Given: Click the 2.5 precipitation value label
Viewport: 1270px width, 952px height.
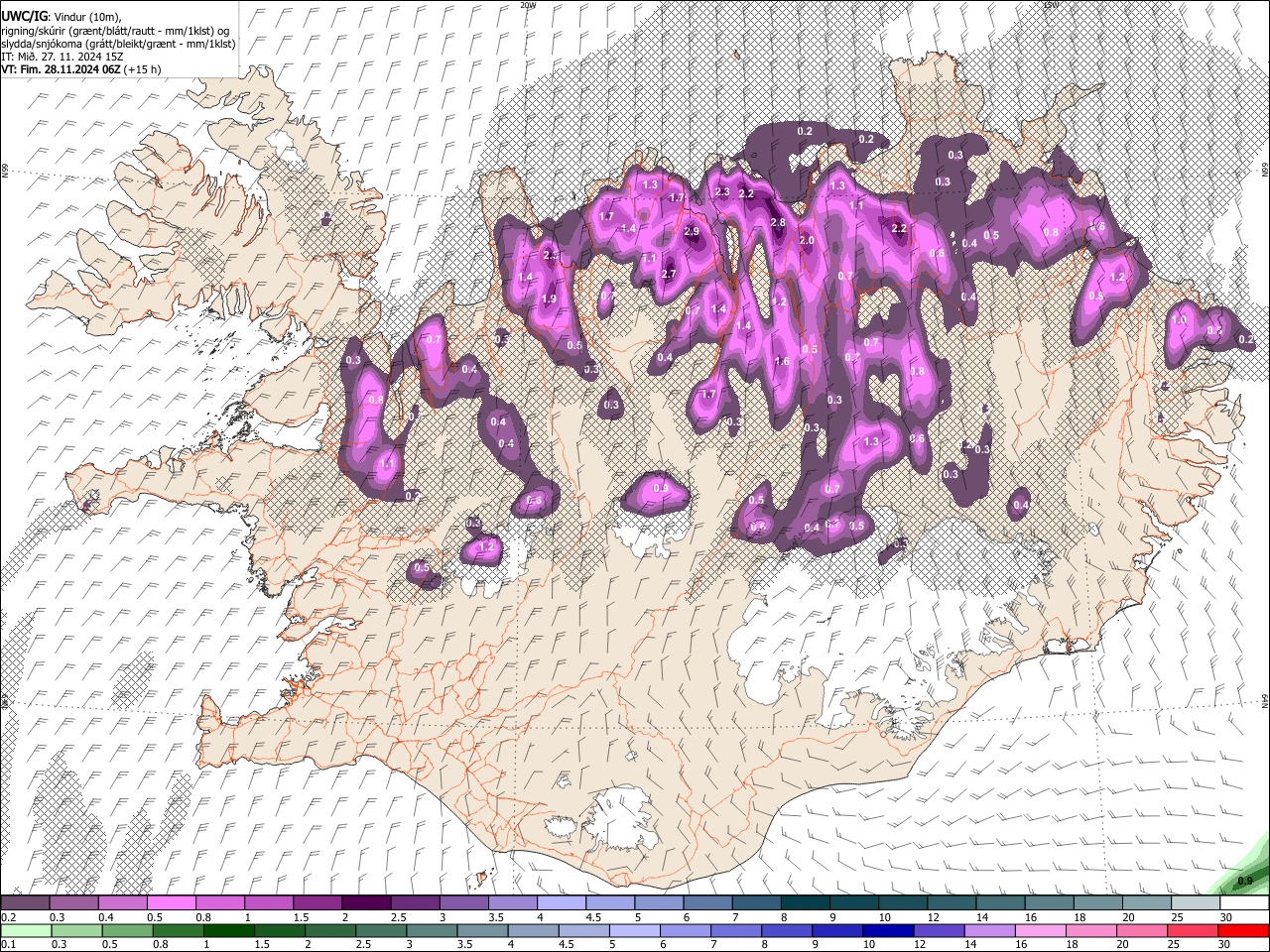Looking at the screenshot, I should 551,256.
